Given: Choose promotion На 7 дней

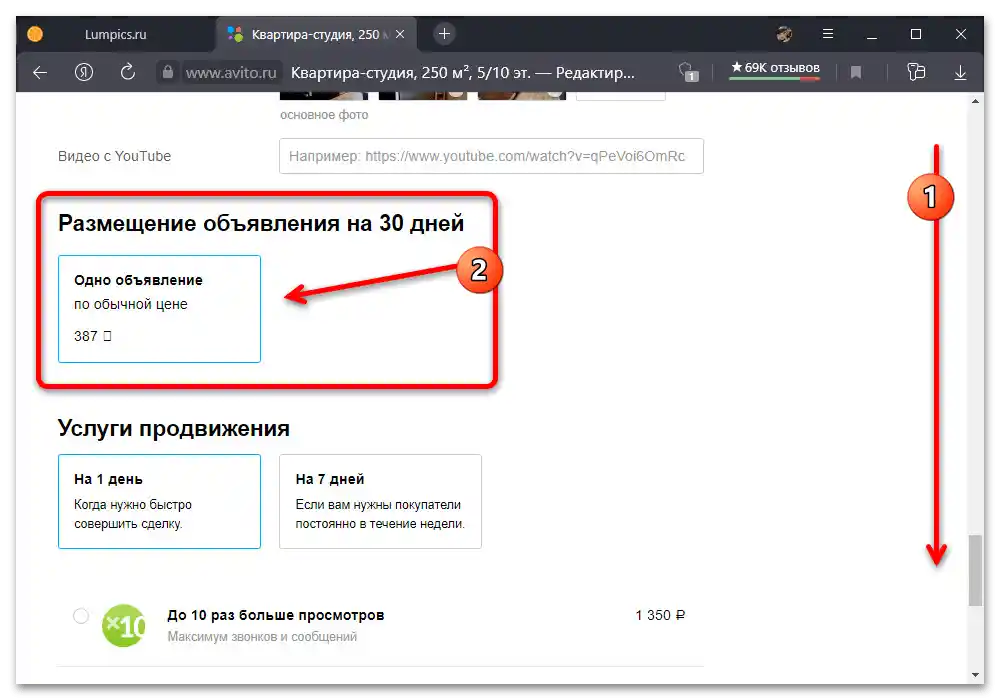Looking at the screenshot, I should click(x=380, y=501).
